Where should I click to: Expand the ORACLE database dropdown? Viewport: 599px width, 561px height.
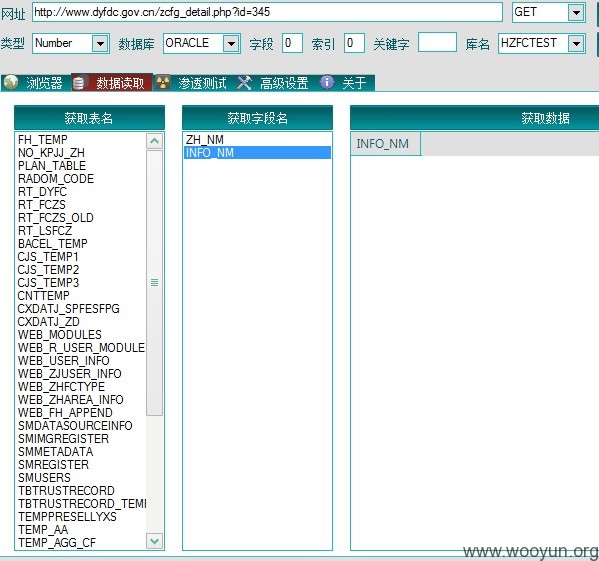coord(231,44)
